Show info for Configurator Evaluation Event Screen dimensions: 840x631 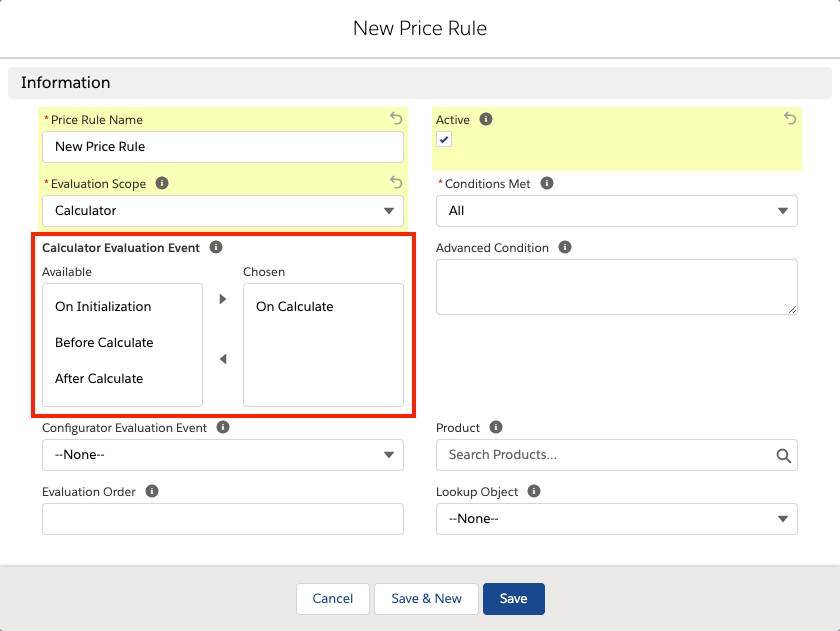pos(223,427)
